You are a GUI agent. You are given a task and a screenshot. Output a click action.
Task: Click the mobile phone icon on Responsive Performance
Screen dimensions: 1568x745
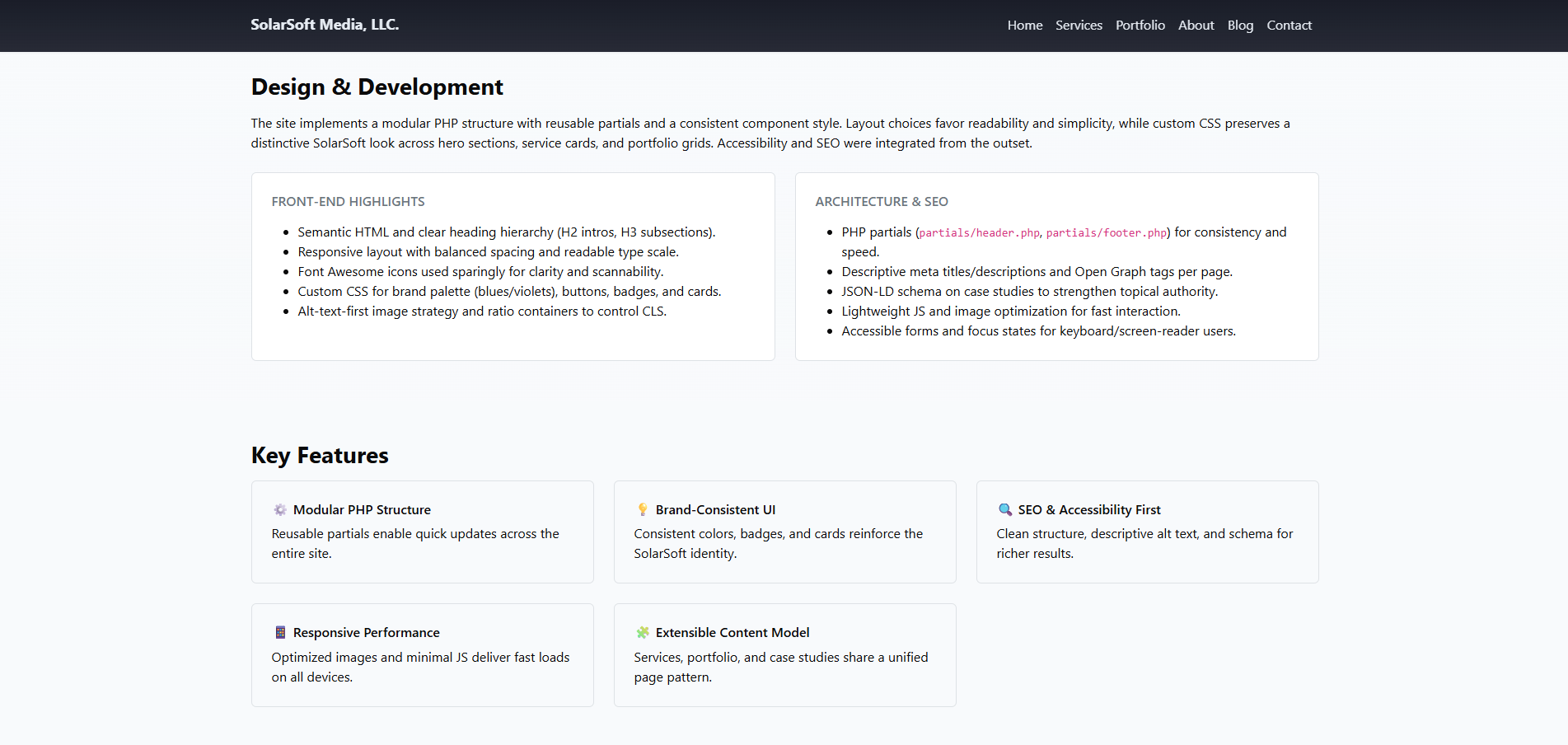tap(279, 632)
